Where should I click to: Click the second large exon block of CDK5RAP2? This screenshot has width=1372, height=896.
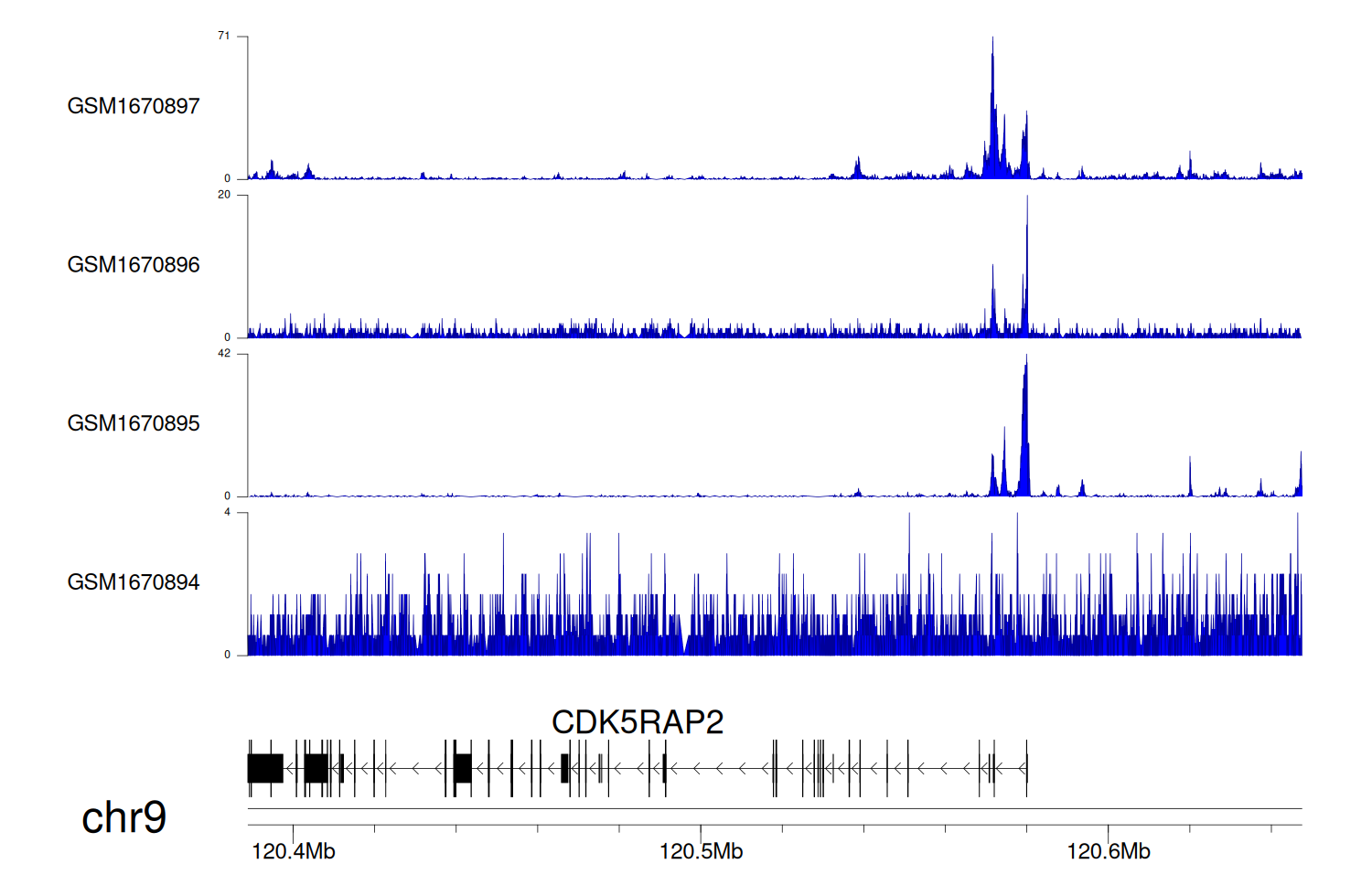coord(316,768)
